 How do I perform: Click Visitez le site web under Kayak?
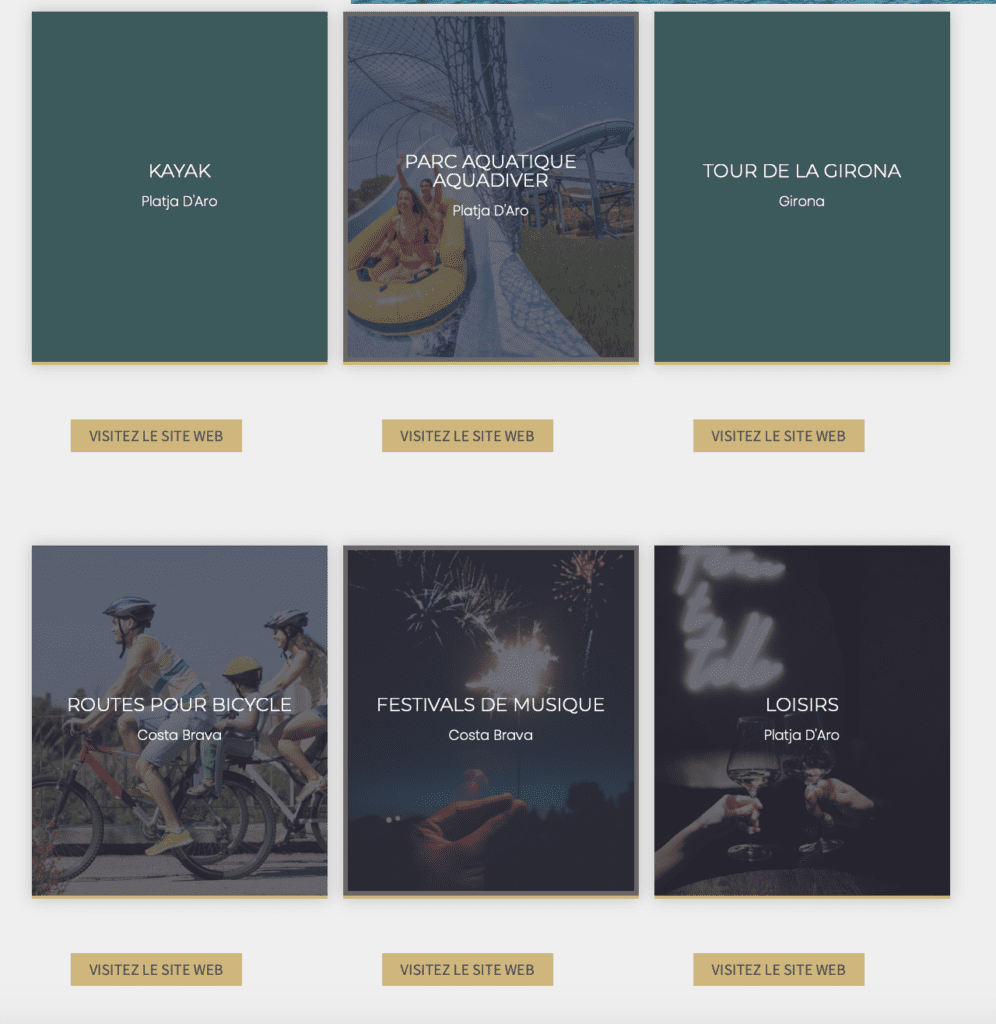pos(156,436)
